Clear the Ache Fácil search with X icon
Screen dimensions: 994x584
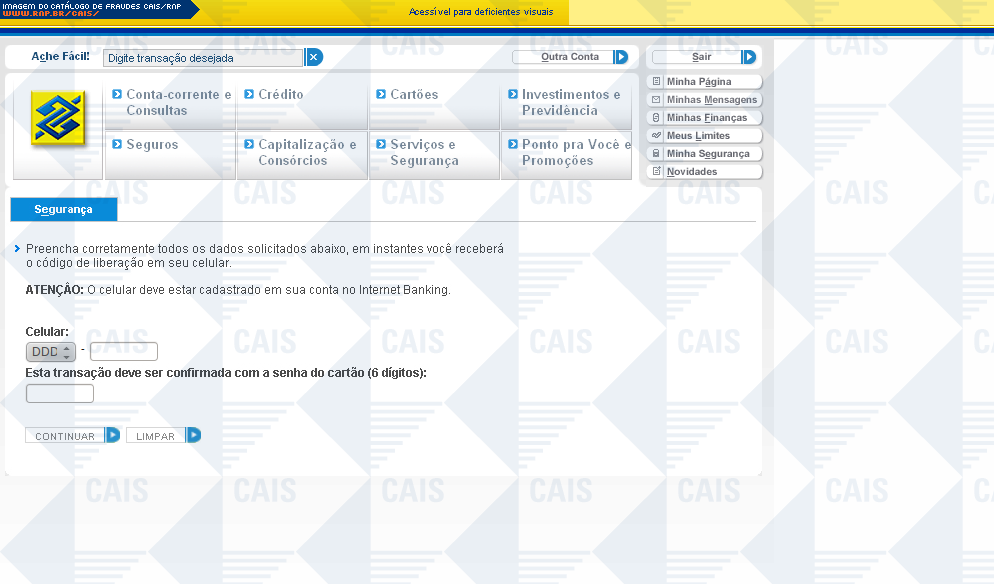tap(314, 58)
